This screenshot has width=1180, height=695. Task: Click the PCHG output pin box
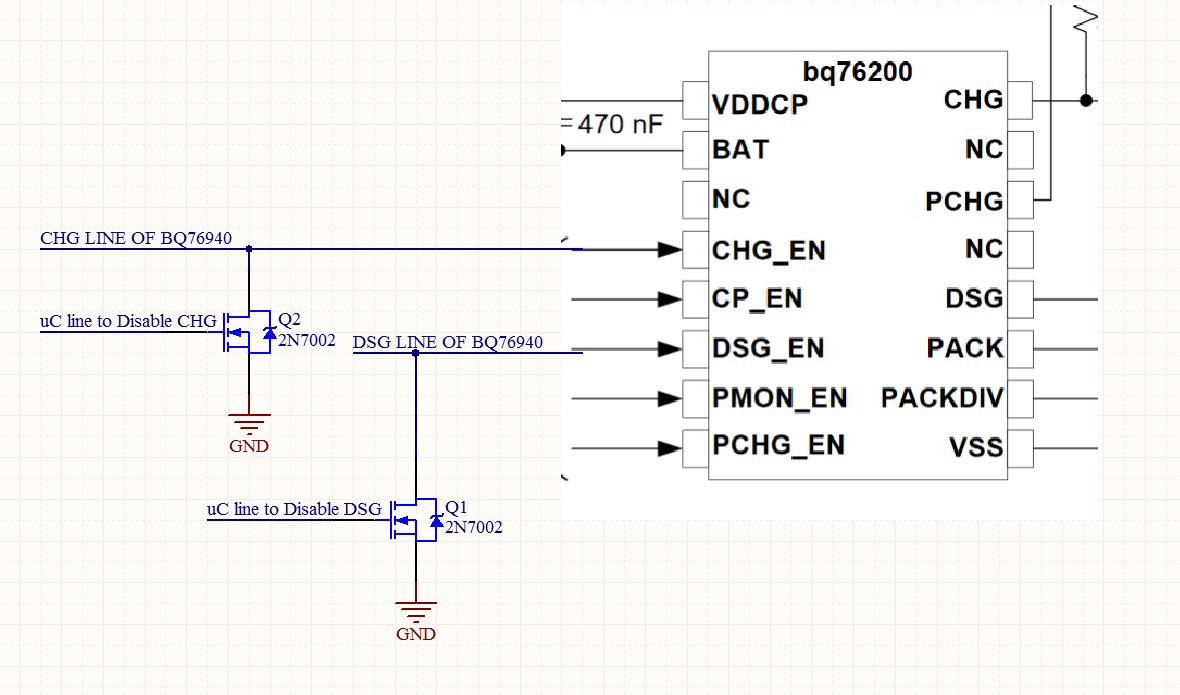point(1020,200)
